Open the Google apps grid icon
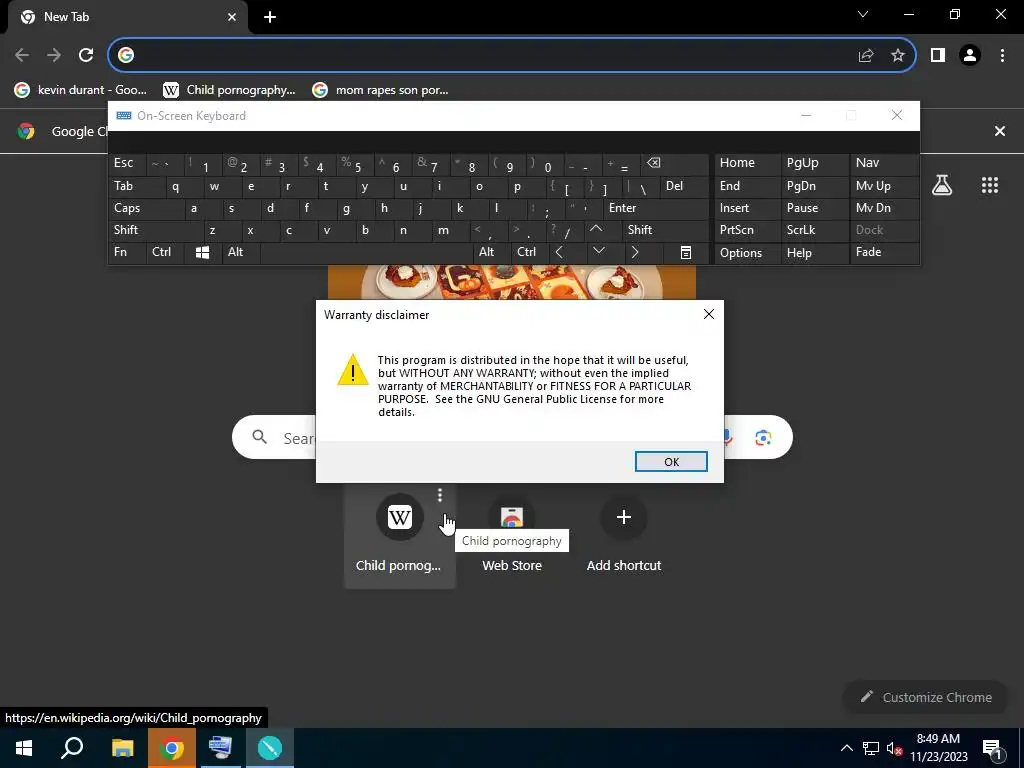This screenshot has height=768, width=1024. click(990, 185)
